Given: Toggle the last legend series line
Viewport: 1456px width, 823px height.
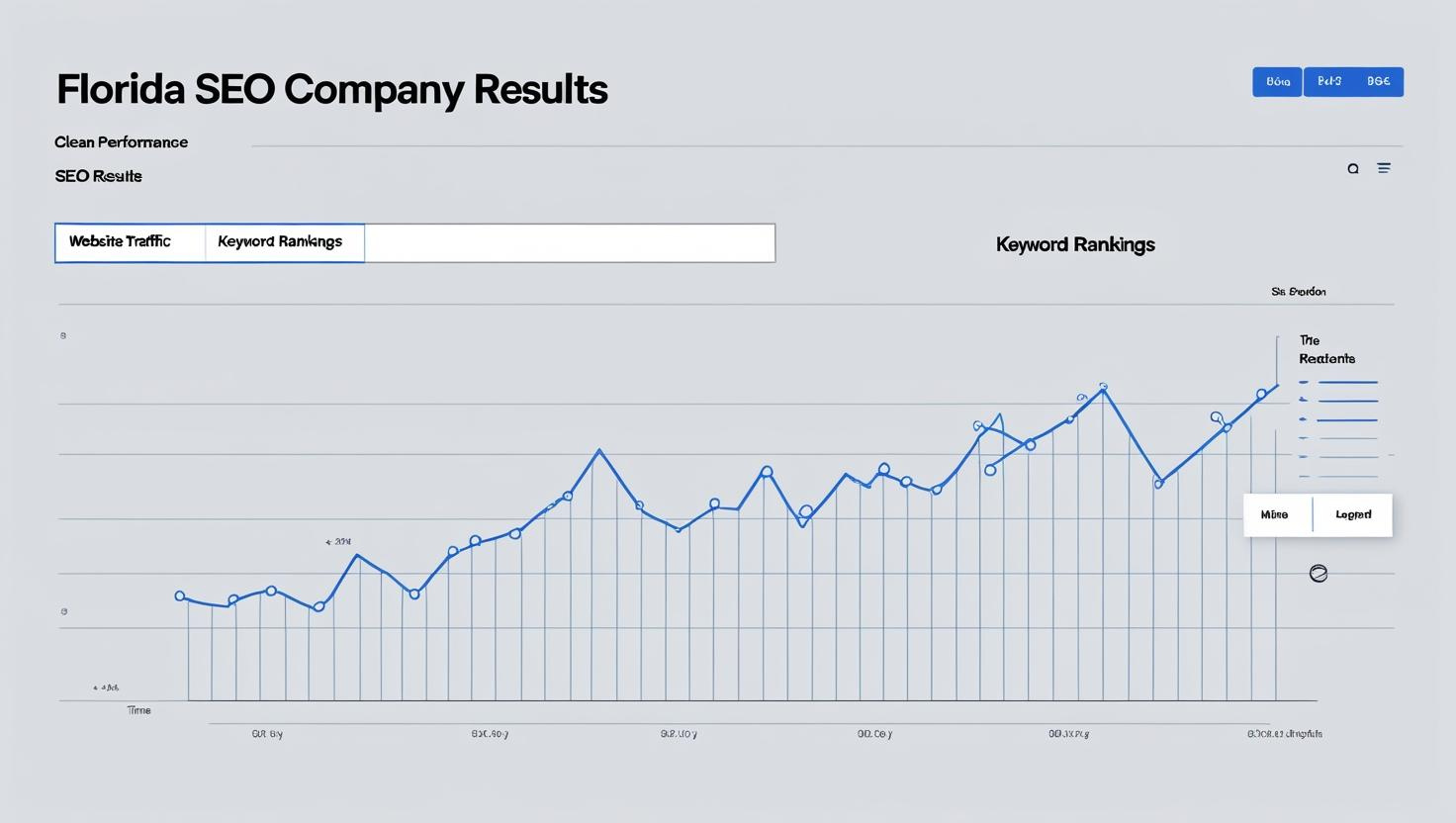Looking at the screenshot, I should [x=1338, y=476].
